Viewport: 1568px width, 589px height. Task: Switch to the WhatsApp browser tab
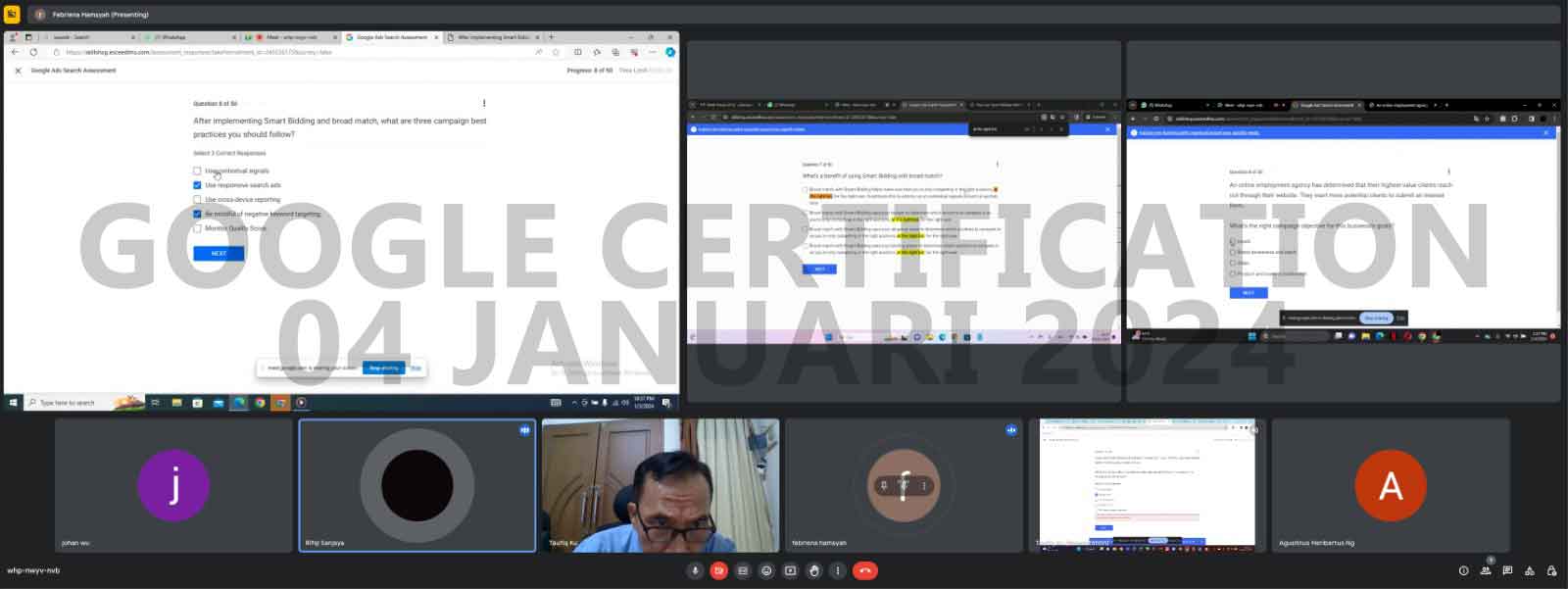[x=186, y=37]
